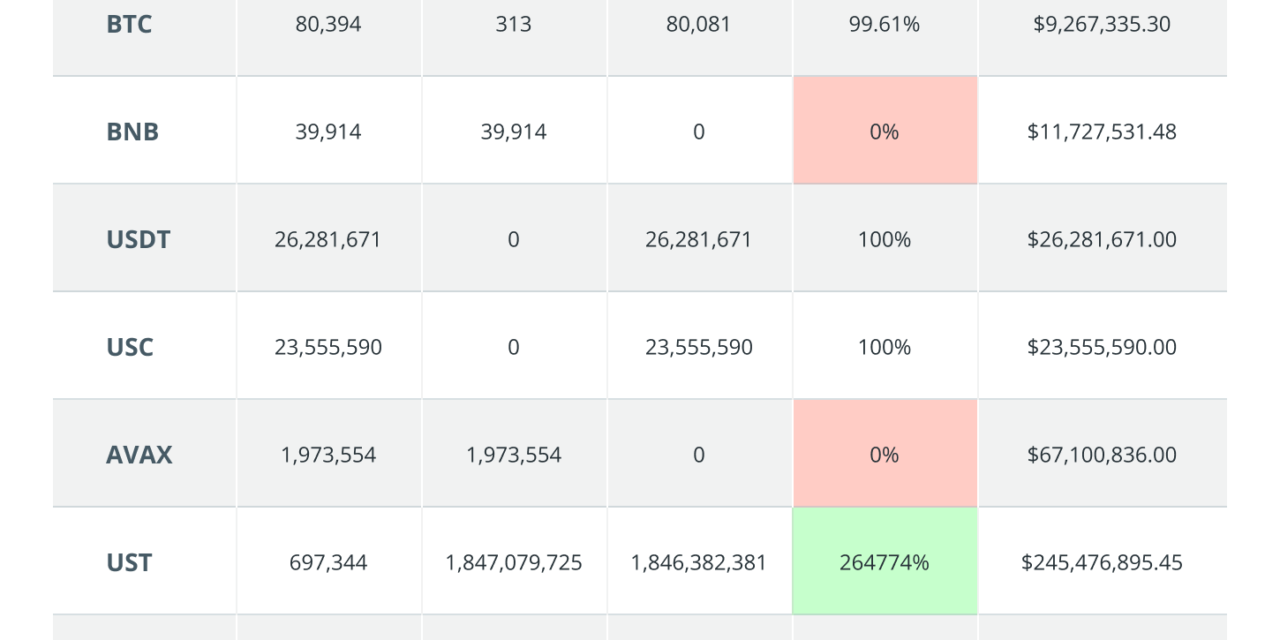Select the BTC row label
The width and height of the screenshot is (1280, 640).
(x=127, y=24)
